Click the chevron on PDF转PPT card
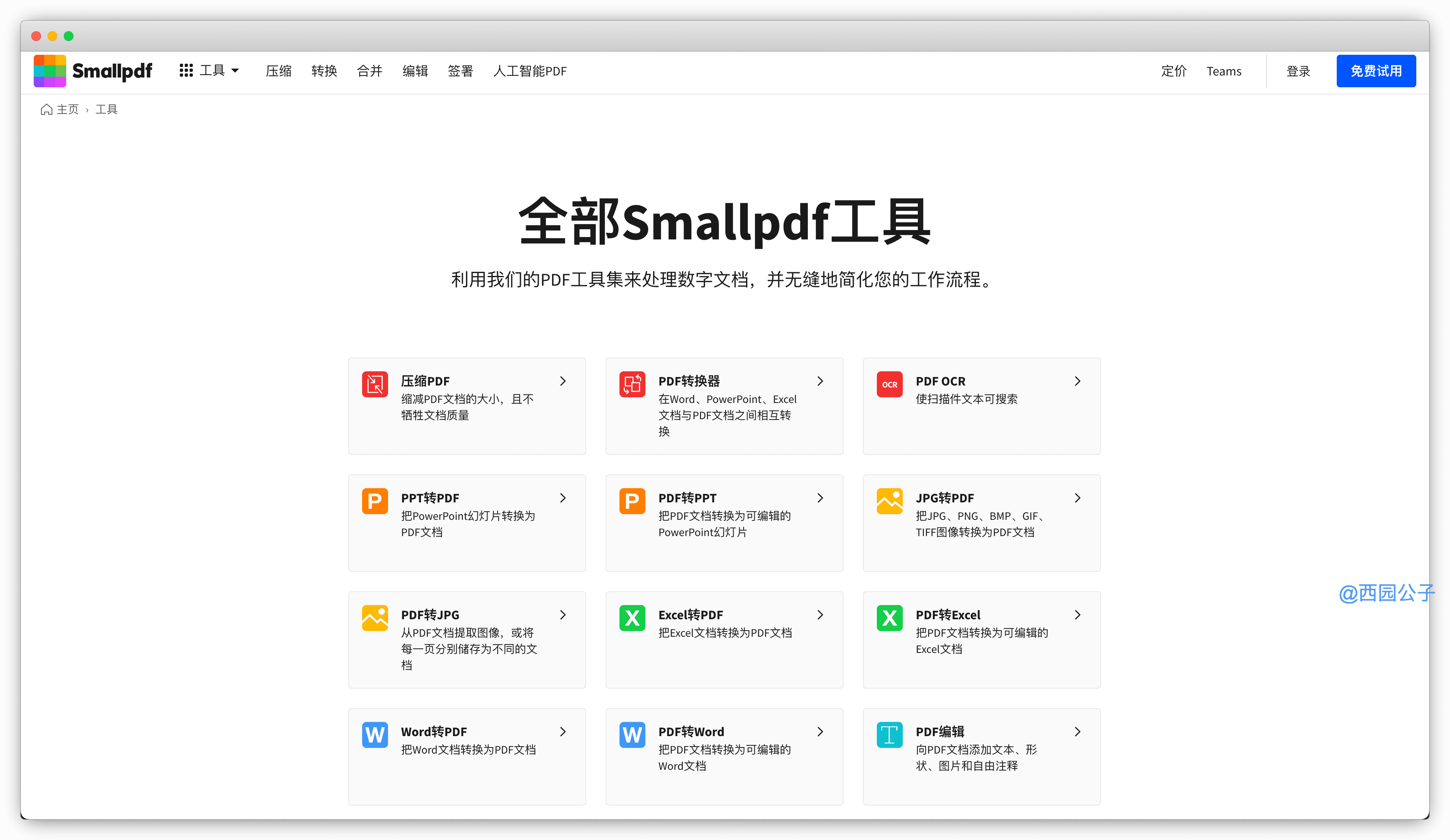The image size is (1450, 840). point(820,498)
